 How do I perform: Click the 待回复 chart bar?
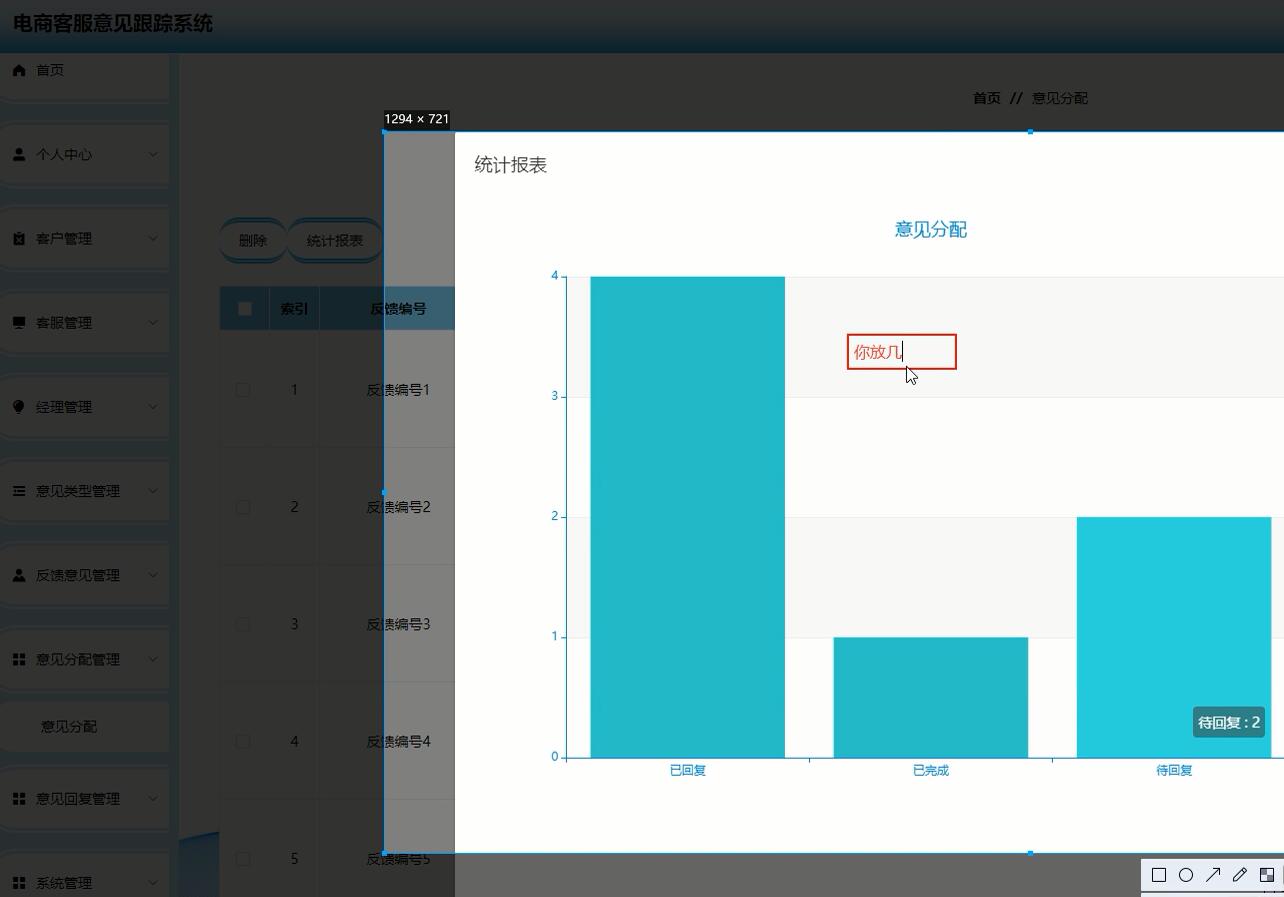1174,637
